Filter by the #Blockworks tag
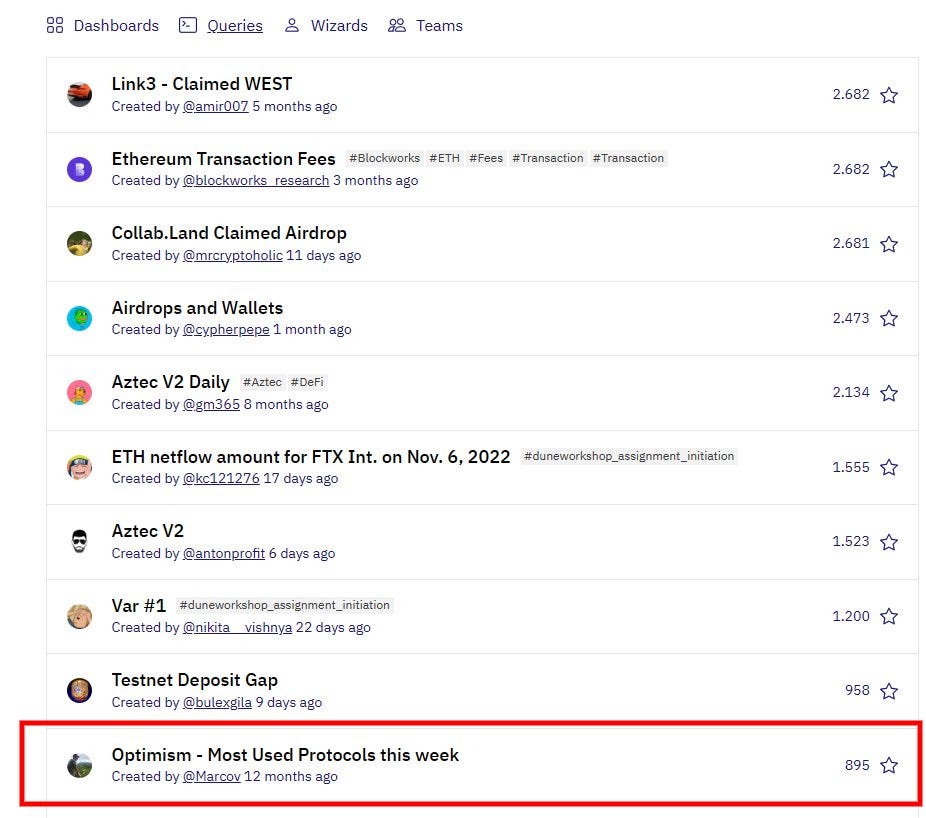This screenshot has width=926, height=818. click(x=384, y=158)
